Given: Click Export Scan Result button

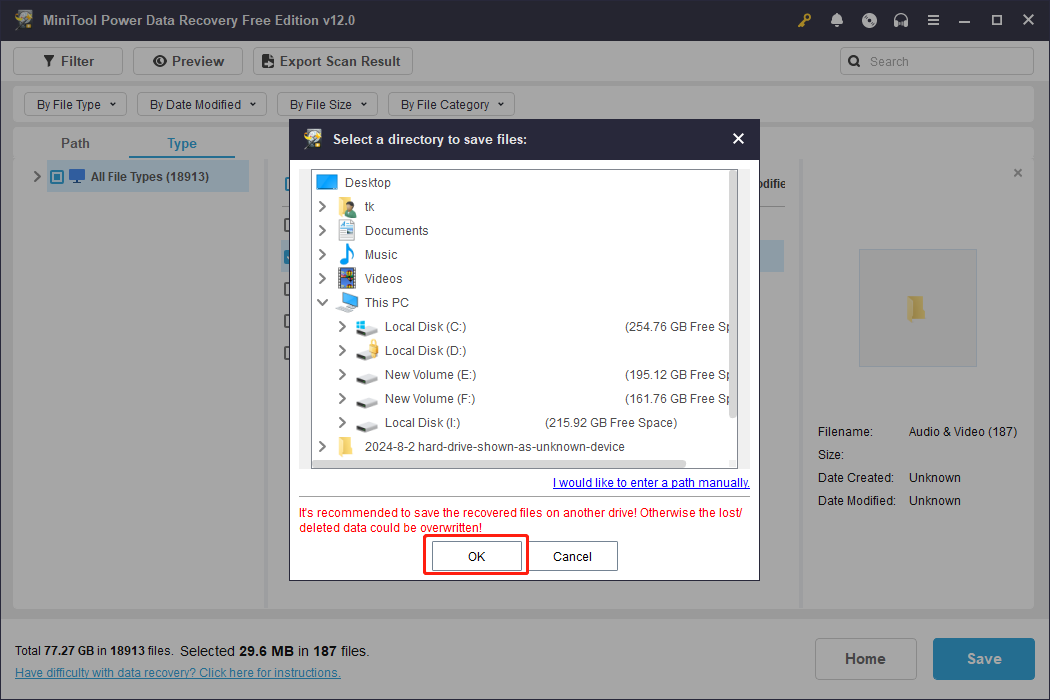Looking at the screenshot, I should pos(332,61).
